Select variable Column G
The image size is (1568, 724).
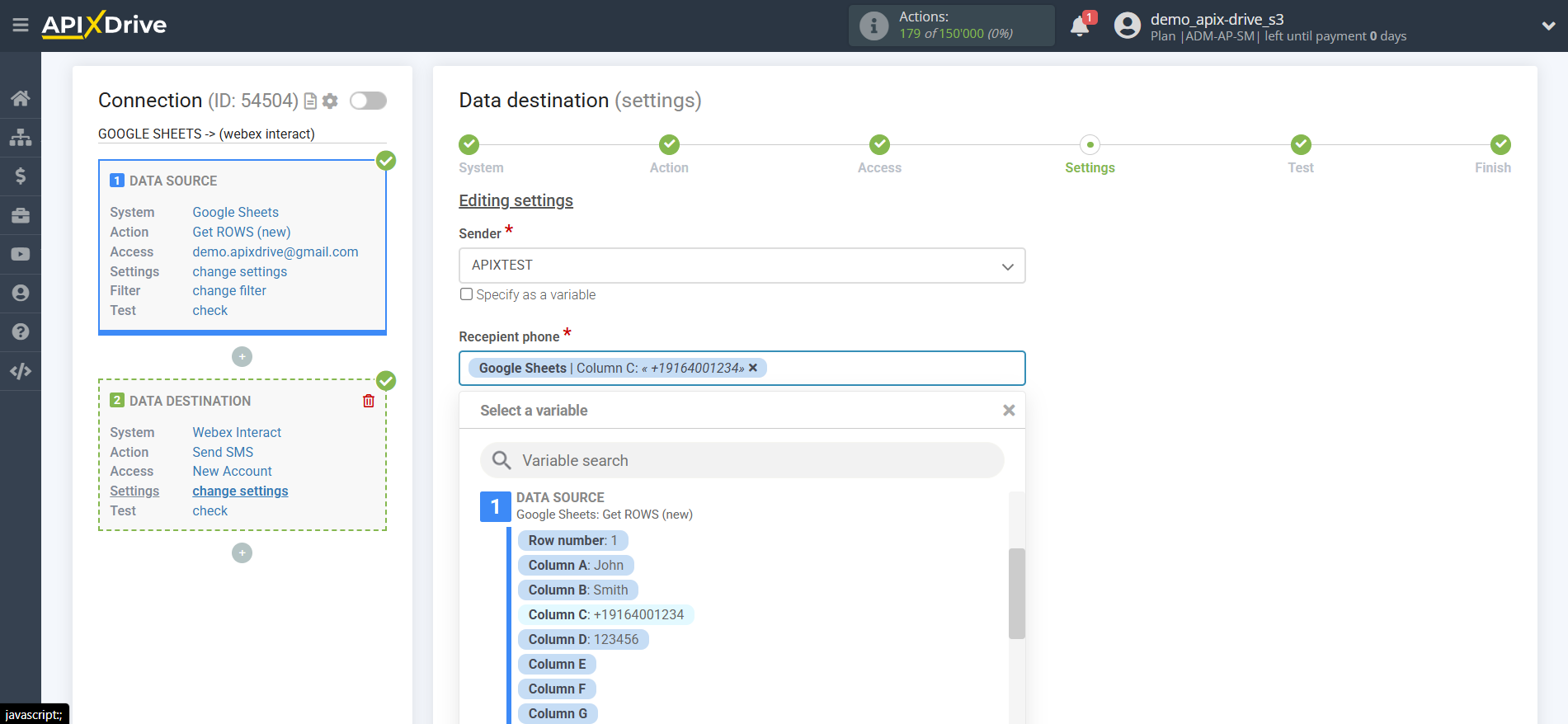[x=558, y=713]
